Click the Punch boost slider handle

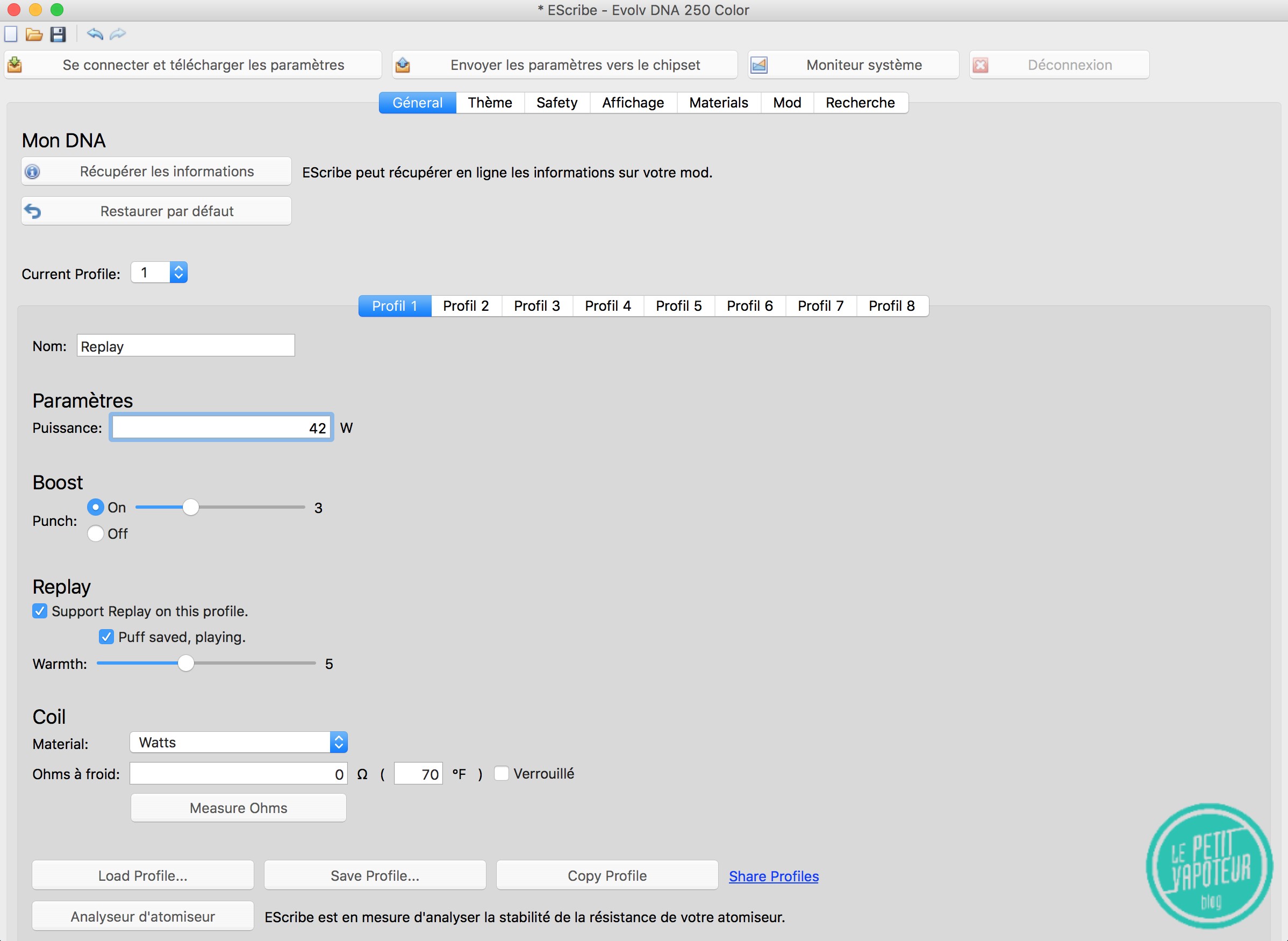pyautogui.click(x=191, y=507)
